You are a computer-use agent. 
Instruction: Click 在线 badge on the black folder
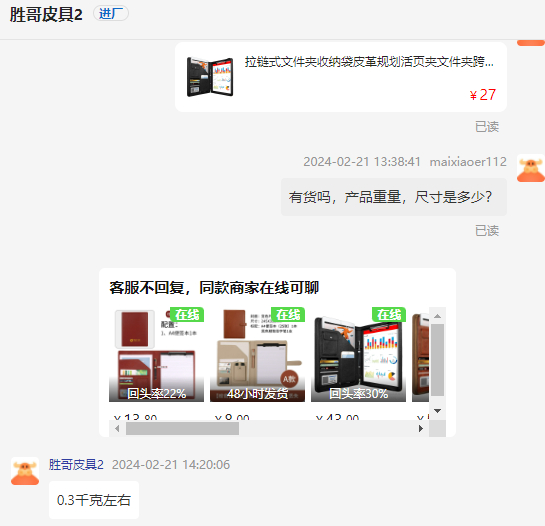click(389, 315)
